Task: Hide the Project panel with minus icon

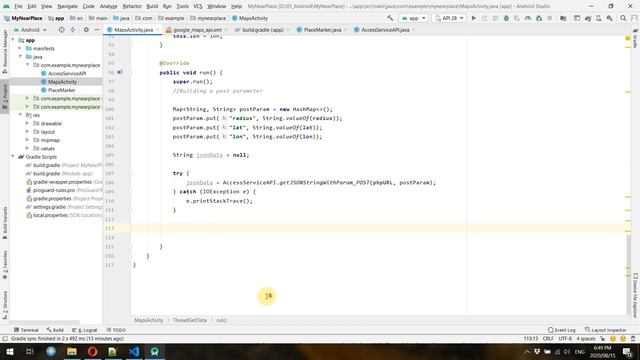Action: (97, 30)
